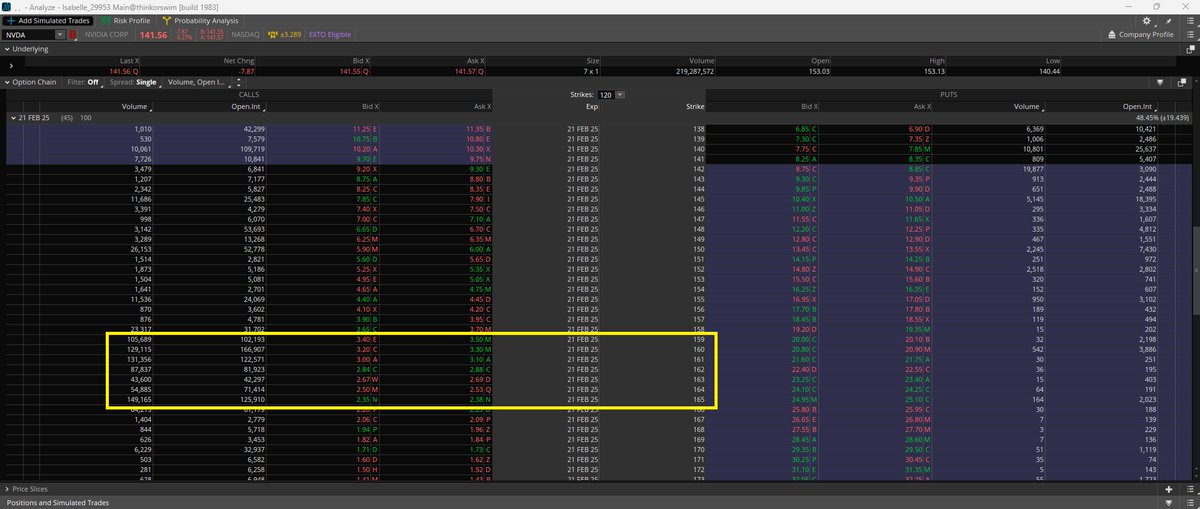Click the CALLS Volume column header
This screenshot has width=1200, height=509.
tap(134, 105)
